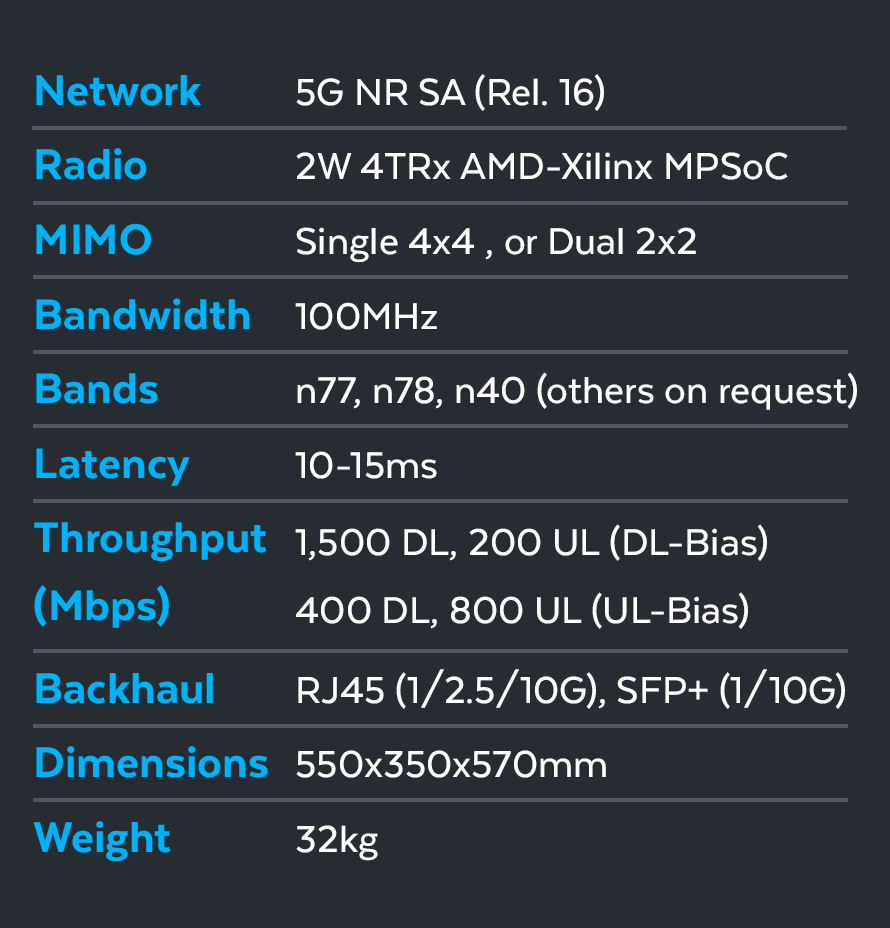This screenshot has height=928, width=890.
Task: Select the RJ45 and SFP+ backhaul value
Action: [571, 690]
